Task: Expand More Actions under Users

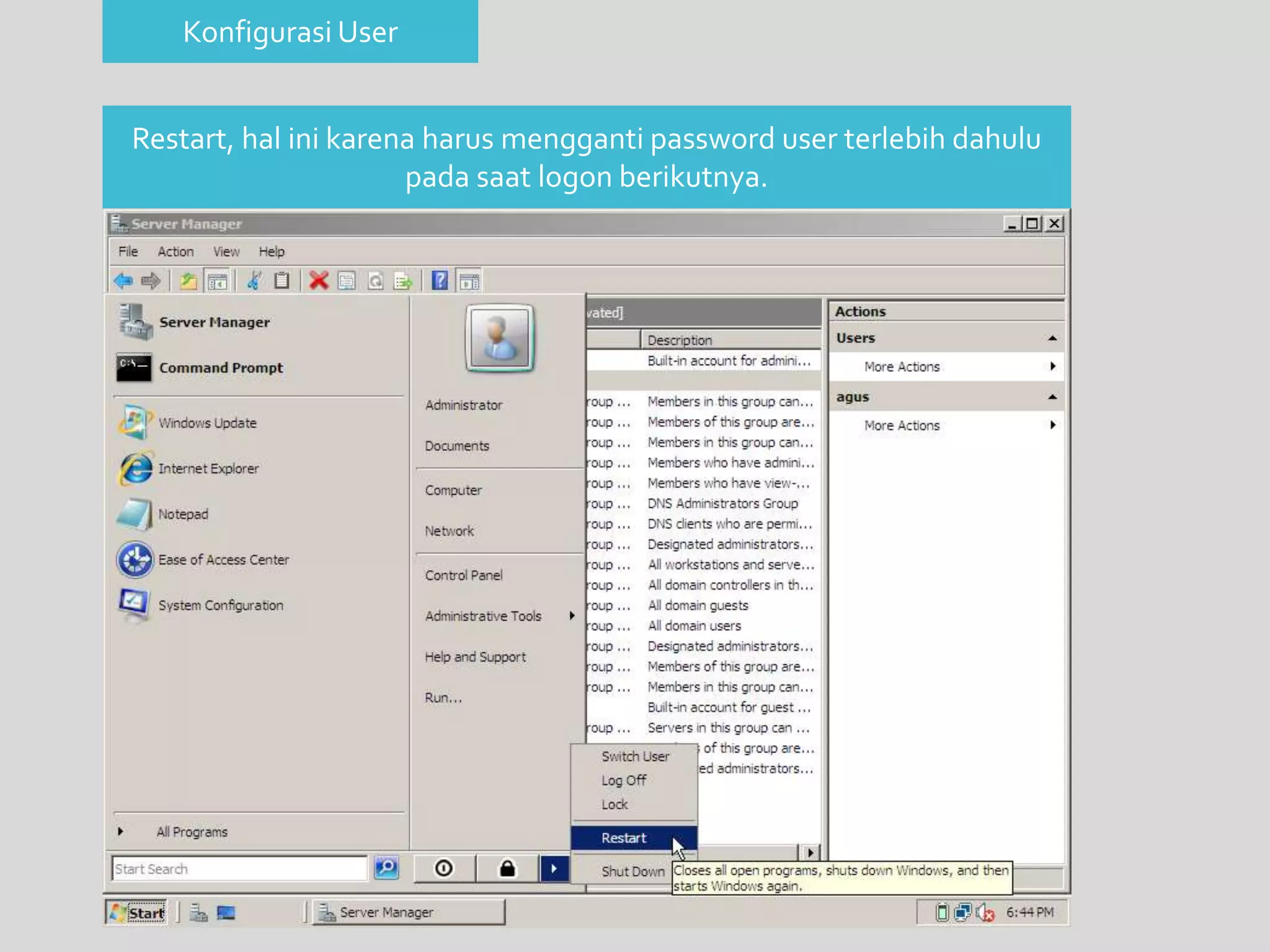Action: pyautogui.click(x=946, y=367)
